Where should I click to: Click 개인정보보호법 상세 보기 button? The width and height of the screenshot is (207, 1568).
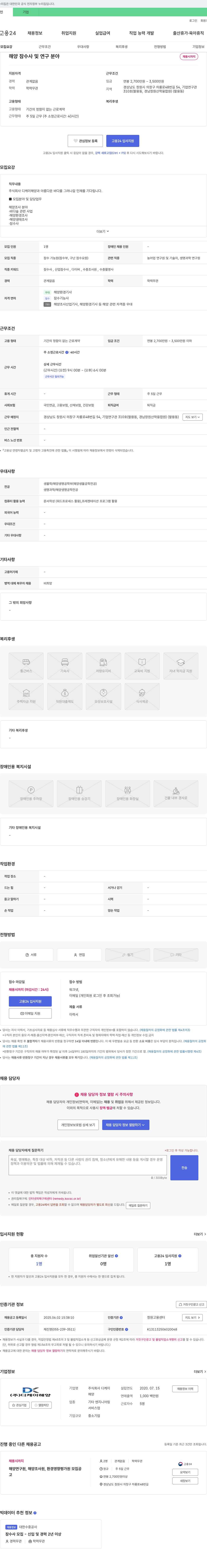point(78,1125)
